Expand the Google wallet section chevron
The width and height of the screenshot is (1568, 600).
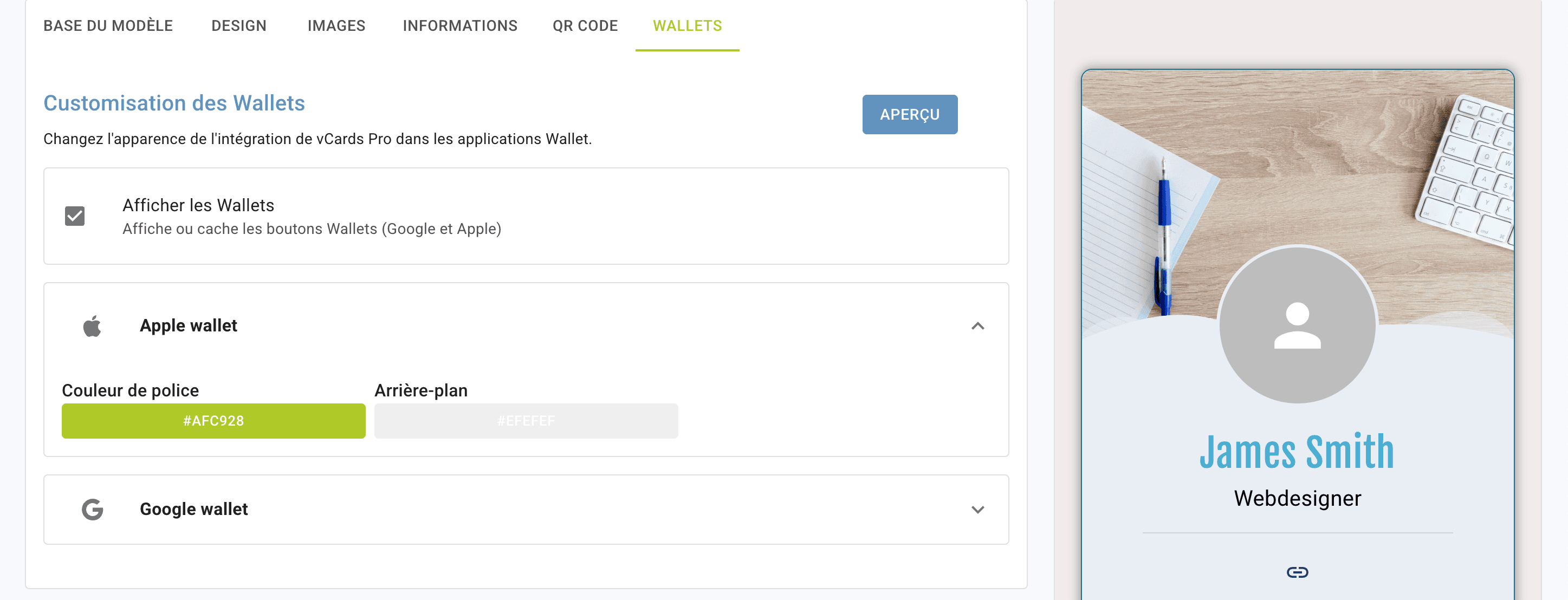[977, 510]
